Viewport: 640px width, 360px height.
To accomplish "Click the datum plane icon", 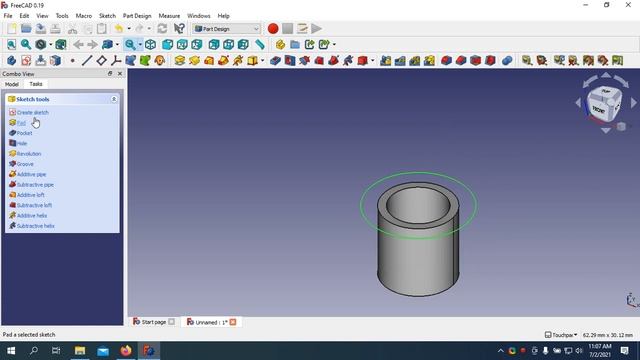I will (x=101, y=61).
